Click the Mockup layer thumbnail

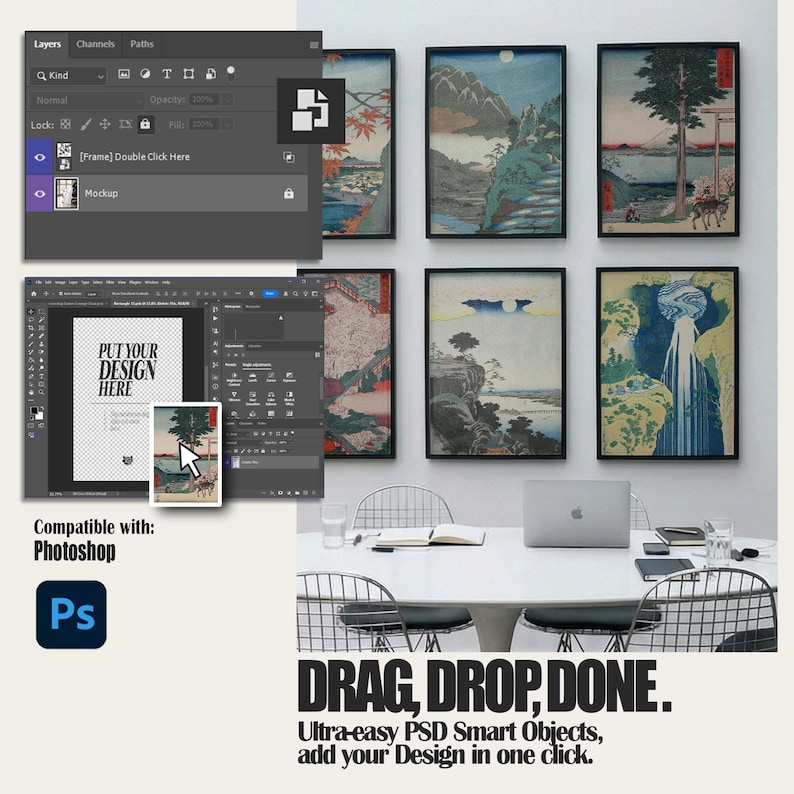click(66, 193)
